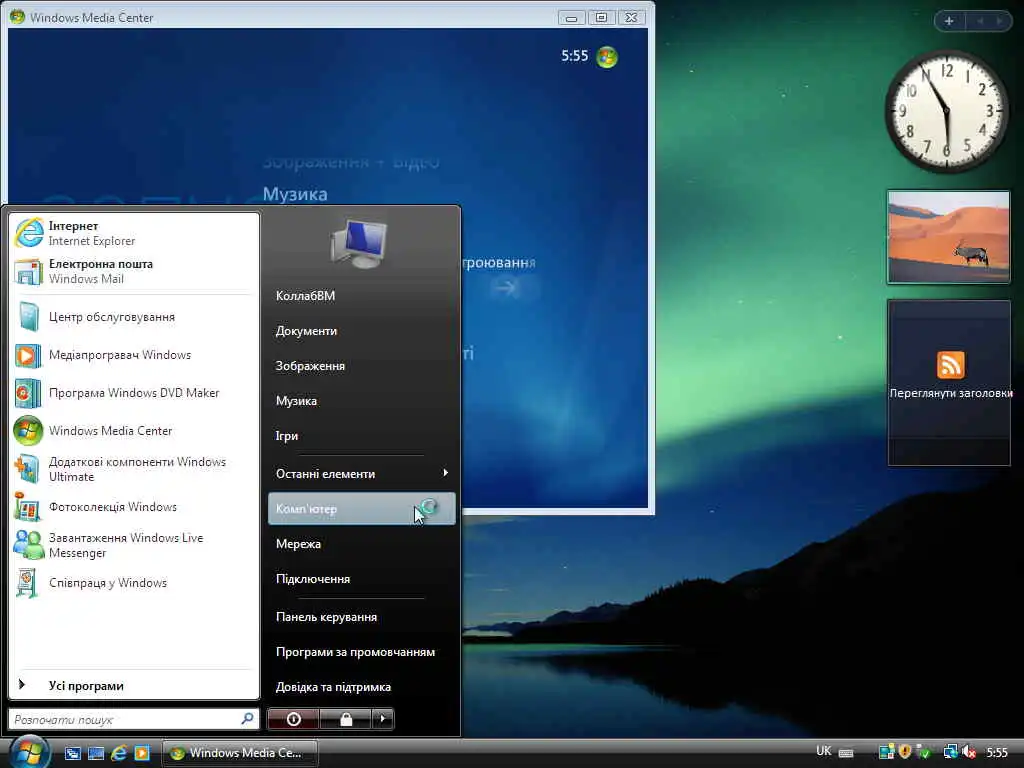Launch Фотоколекція Windows
1024x768 pixels.
click(x=134, y=507)
